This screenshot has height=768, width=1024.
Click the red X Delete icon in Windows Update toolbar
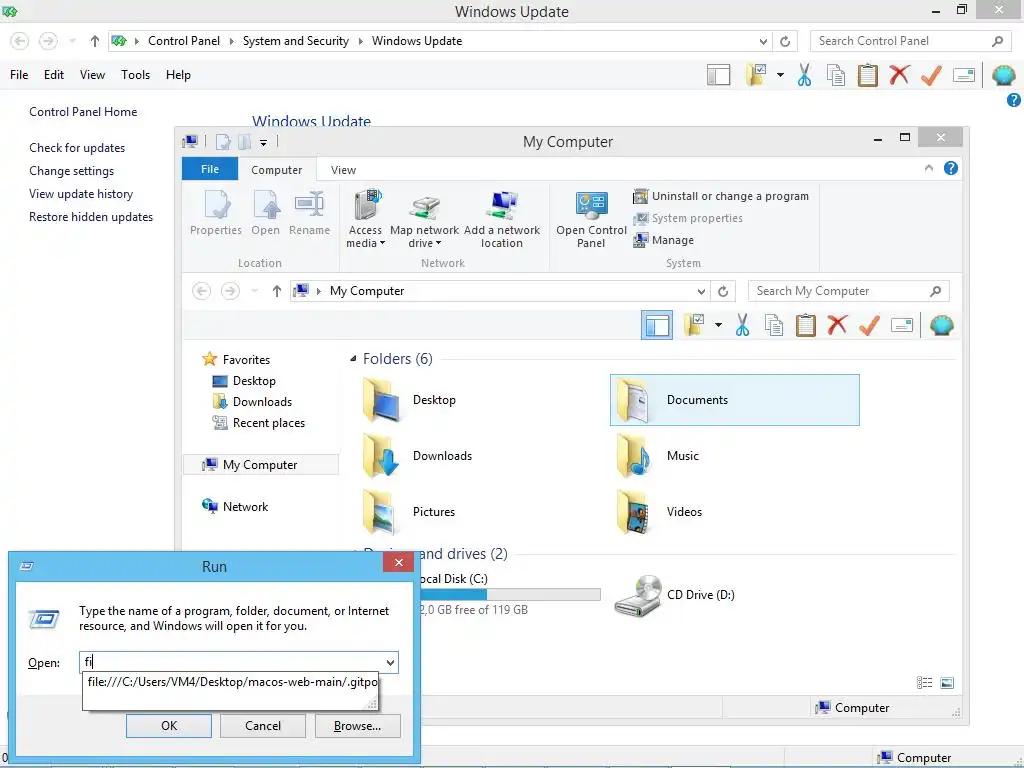coord(899,75)
